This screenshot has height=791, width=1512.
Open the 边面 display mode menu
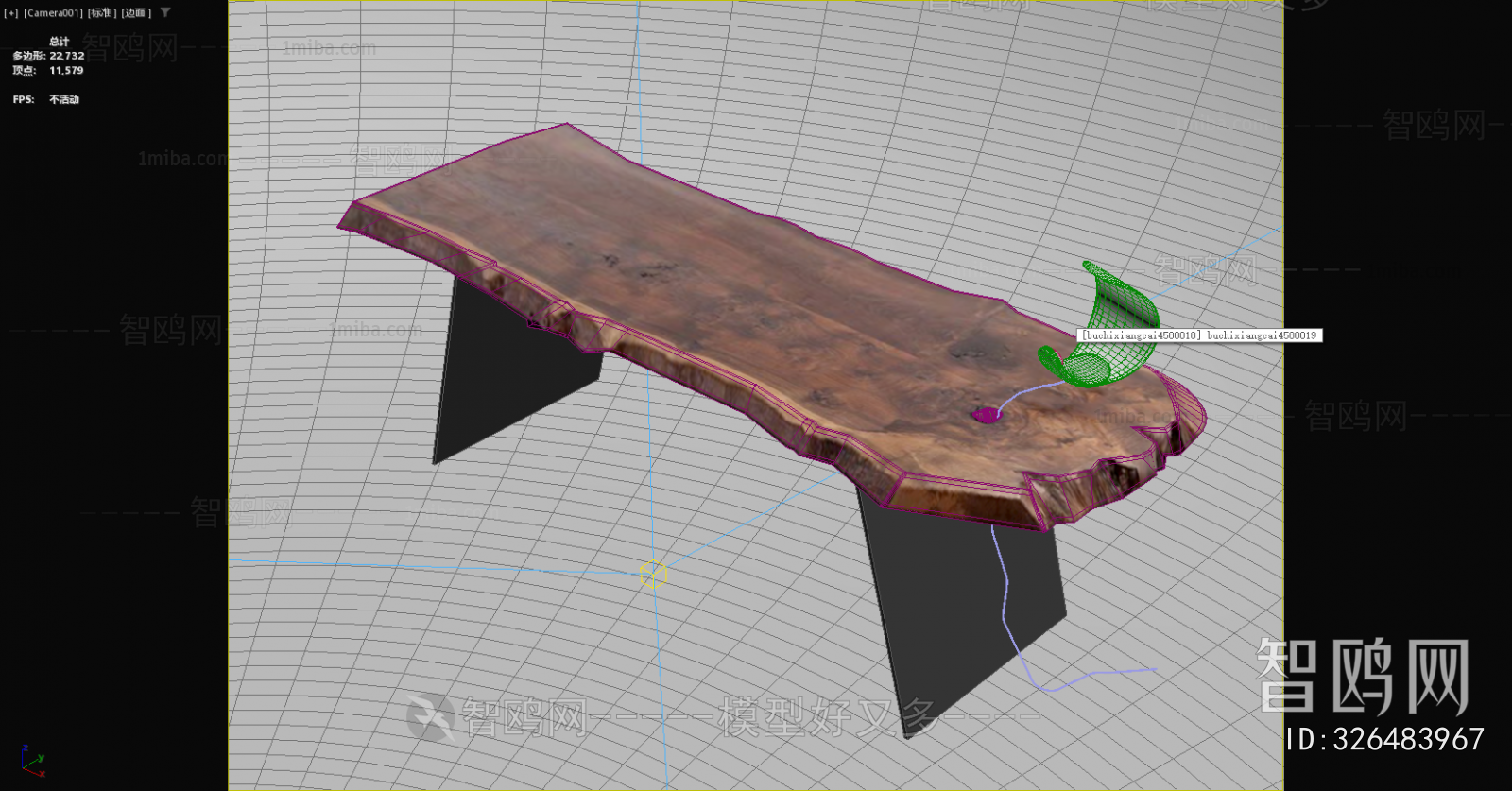[136, 13]
